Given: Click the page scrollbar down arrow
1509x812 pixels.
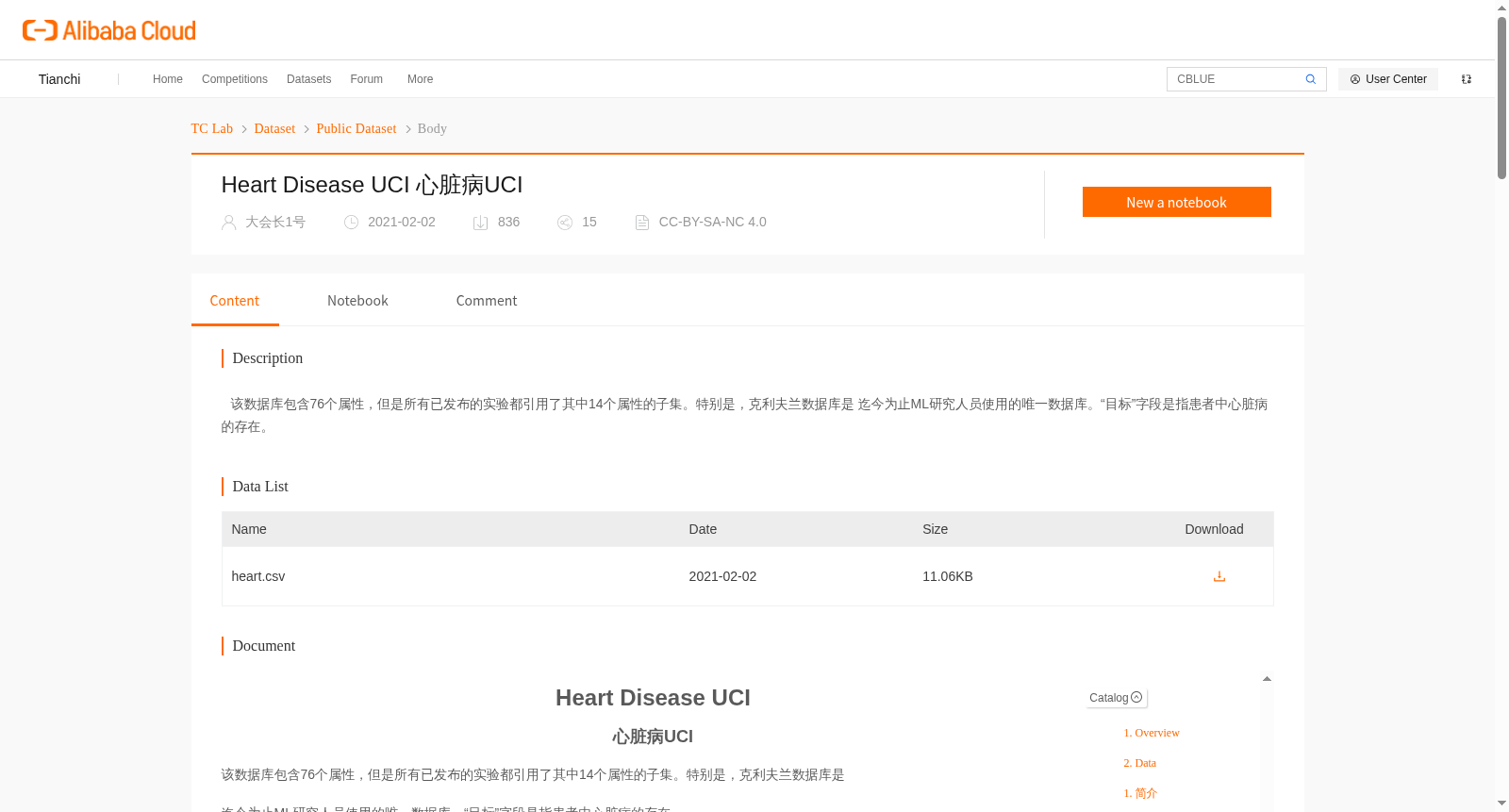Looking at the screenshot, I should pyautogui.click(x=1501, y=804).
